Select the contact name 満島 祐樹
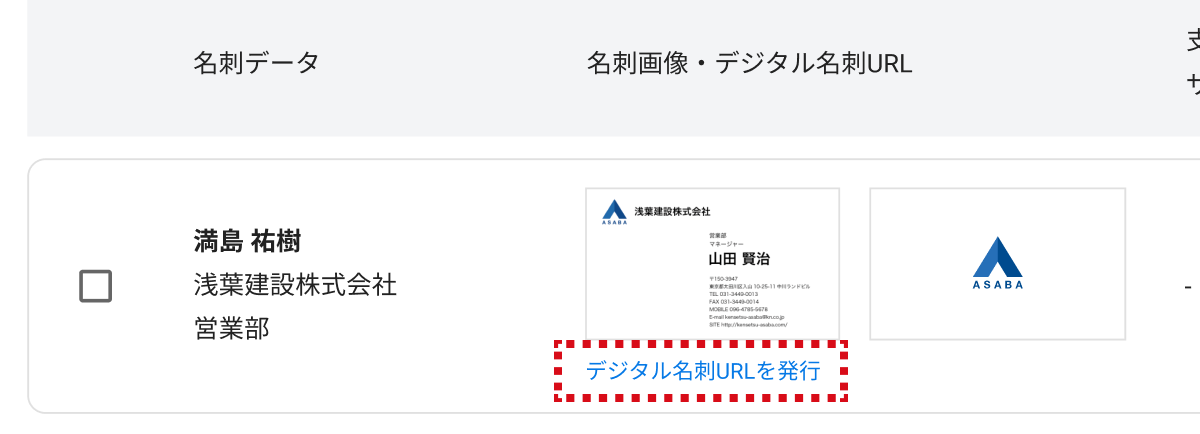1200x434 pixels. (x=247, y=241)
